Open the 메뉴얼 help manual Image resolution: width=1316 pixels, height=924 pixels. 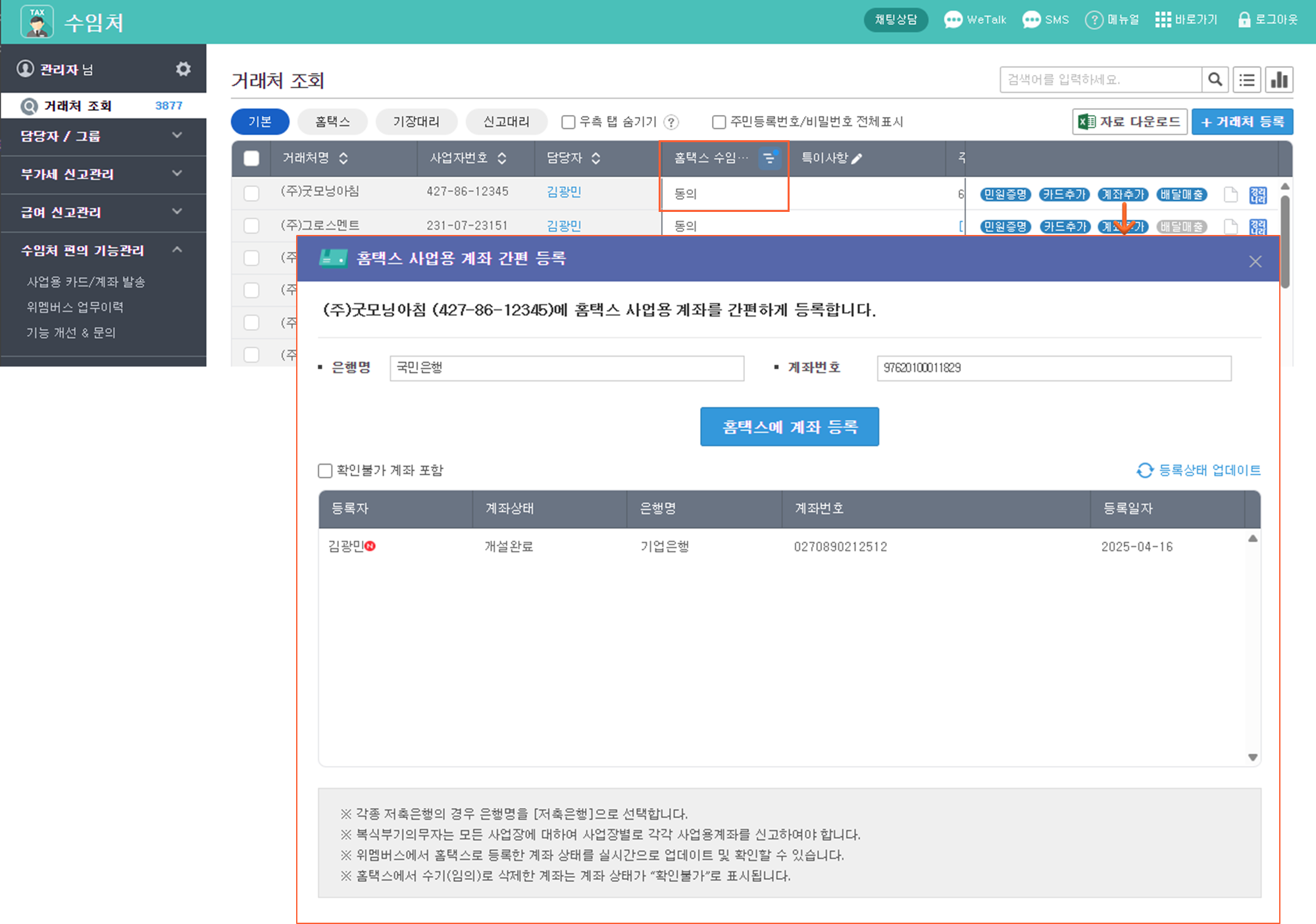click(x=1112, y=20)
